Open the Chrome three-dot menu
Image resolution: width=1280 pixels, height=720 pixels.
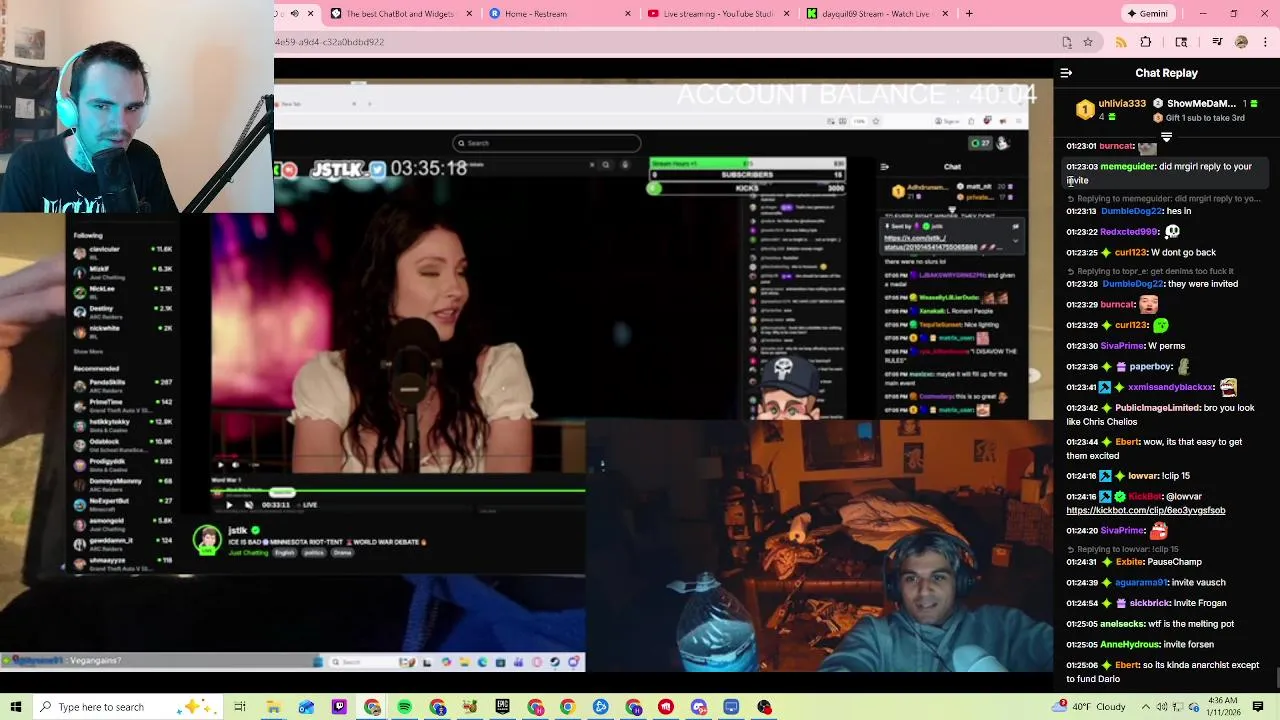click(x=1264, y=42)
